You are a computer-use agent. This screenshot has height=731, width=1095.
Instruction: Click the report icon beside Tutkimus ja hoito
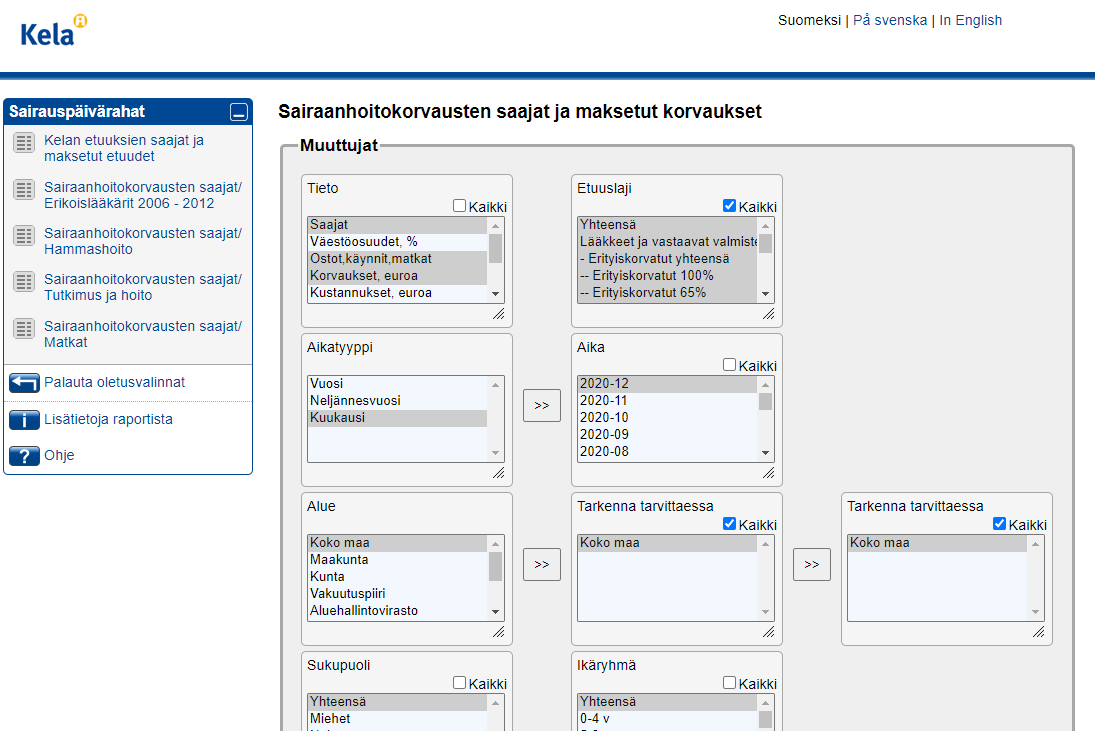[x=24, y=282]
